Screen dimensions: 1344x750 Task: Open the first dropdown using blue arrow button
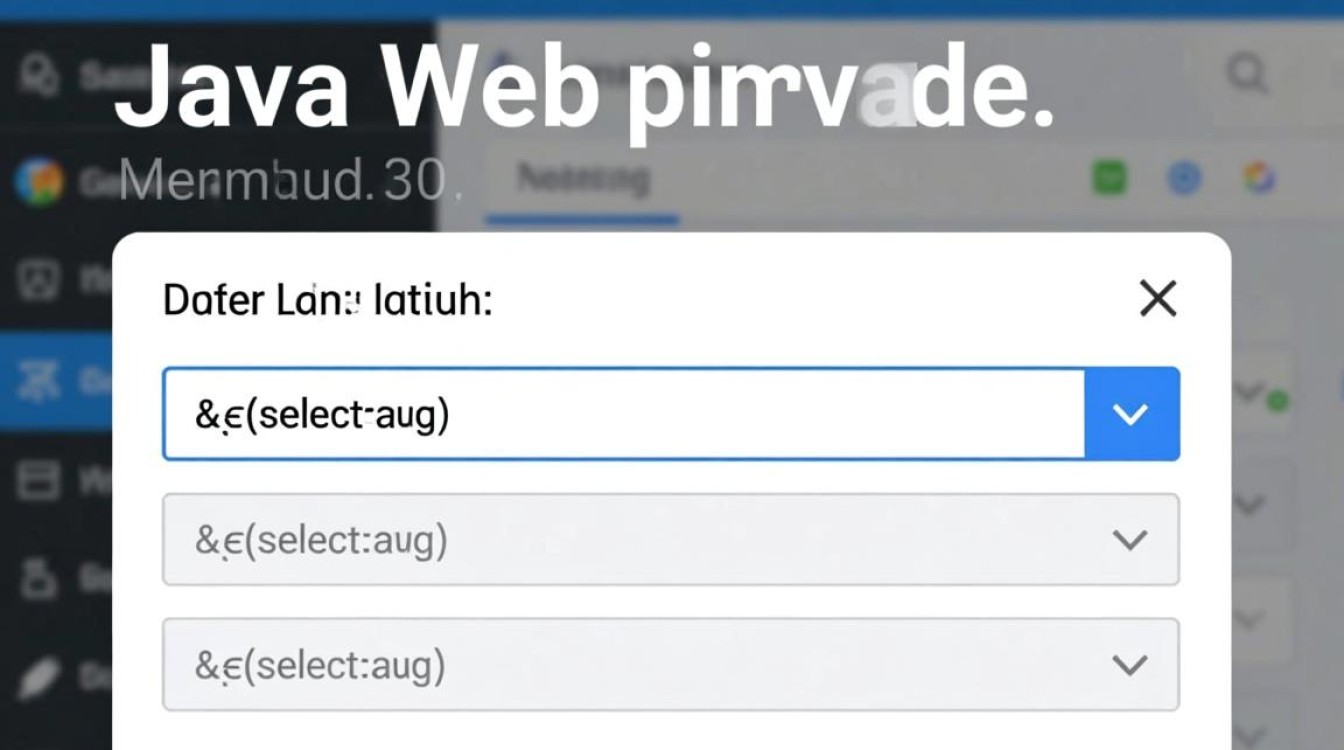tap(1131, 414)
